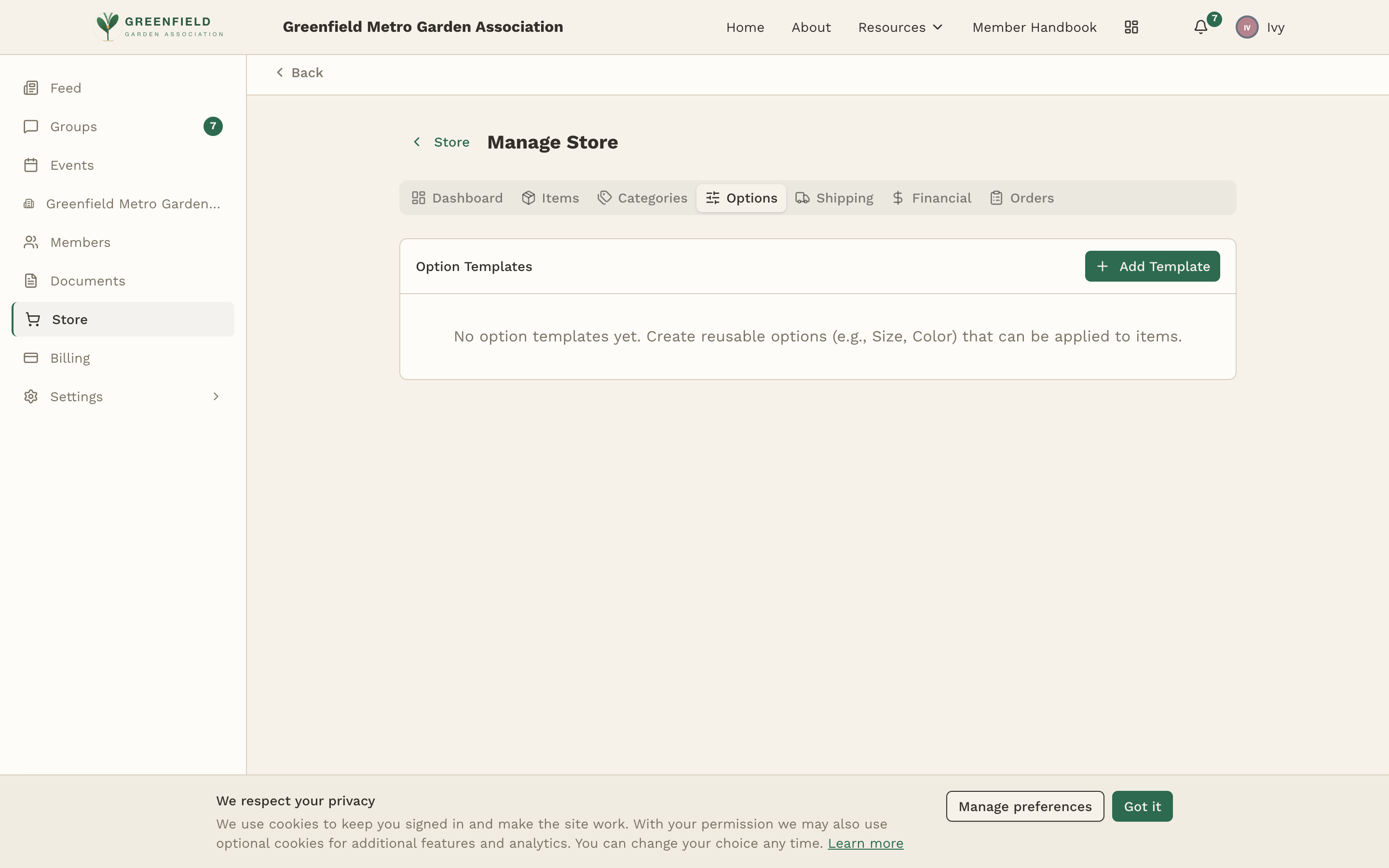The height and width of the screenshot is (868, 1389).
Task: Open Feed in the sidebar
Action: pyautogui.click(x=123, y=88)
